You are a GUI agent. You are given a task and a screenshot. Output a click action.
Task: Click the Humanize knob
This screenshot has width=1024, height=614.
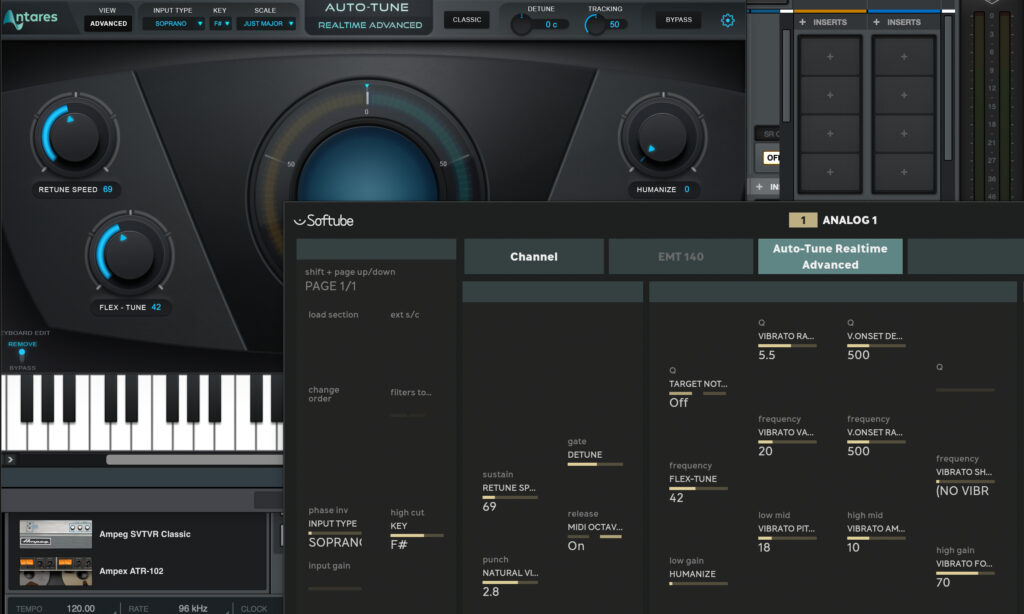pyautogui.click(x=663, y=137)
